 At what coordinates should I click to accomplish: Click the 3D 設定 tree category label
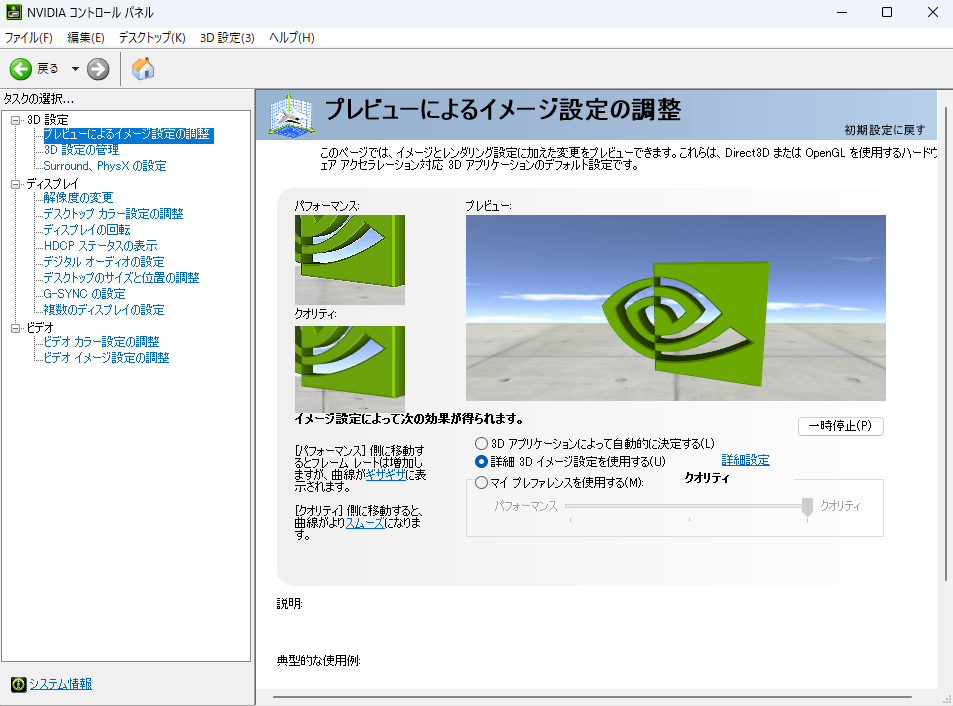47,120
